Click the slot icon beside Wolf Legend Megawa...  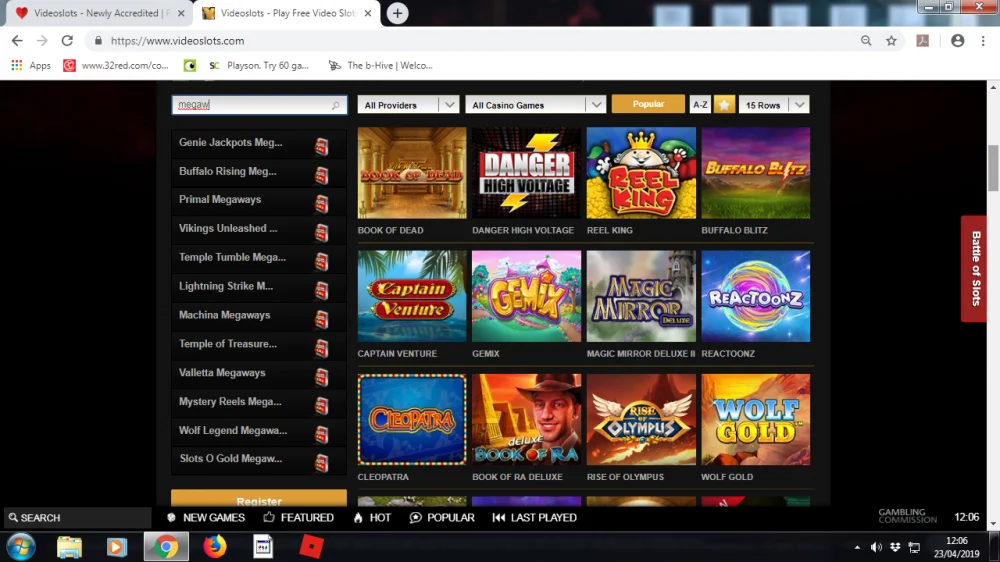click(321, 434)
